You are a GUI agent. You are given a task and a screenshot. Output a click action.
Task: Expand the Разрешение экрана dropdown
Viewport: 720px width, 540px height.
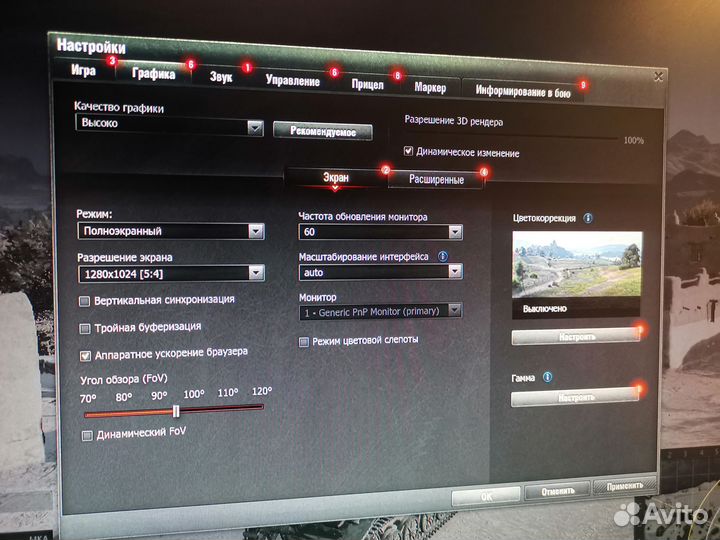171,274
